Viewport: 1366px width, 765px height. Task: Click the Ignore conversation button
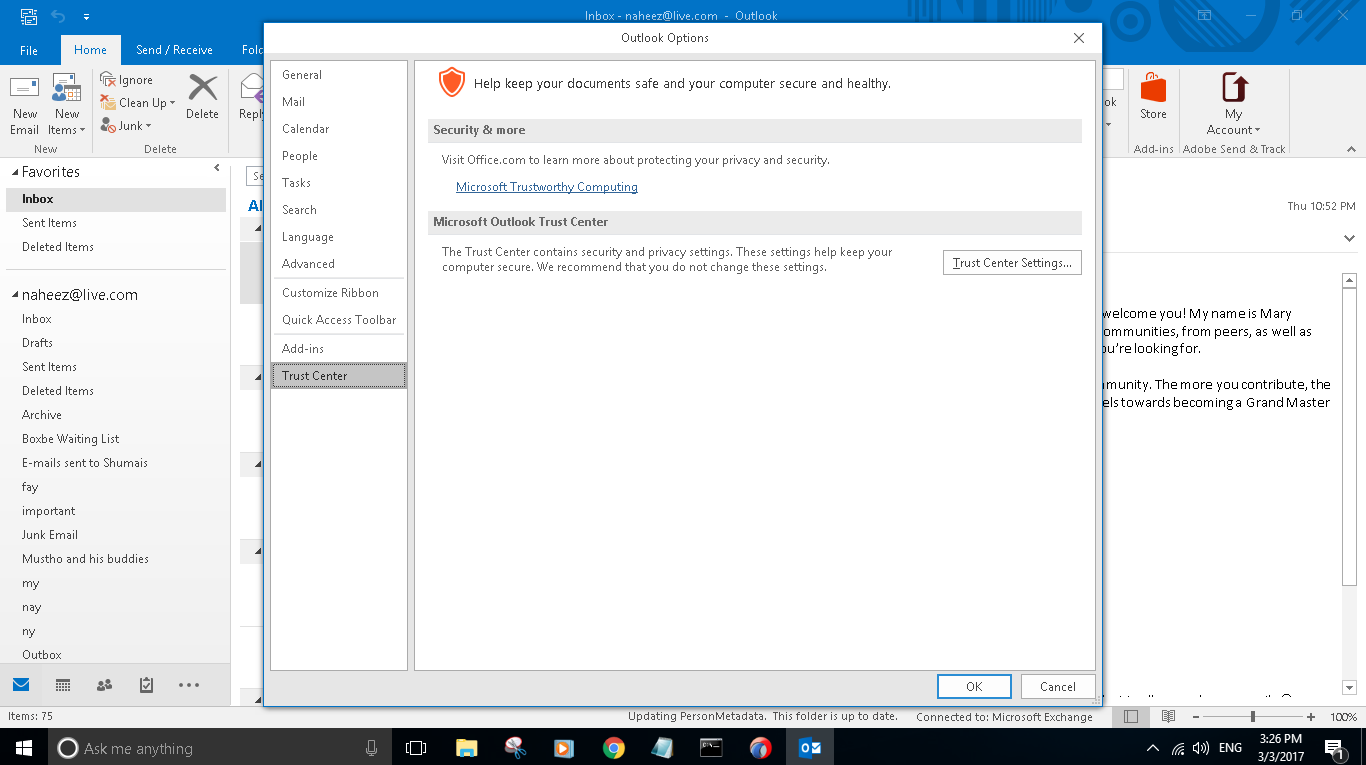(126, 80)
